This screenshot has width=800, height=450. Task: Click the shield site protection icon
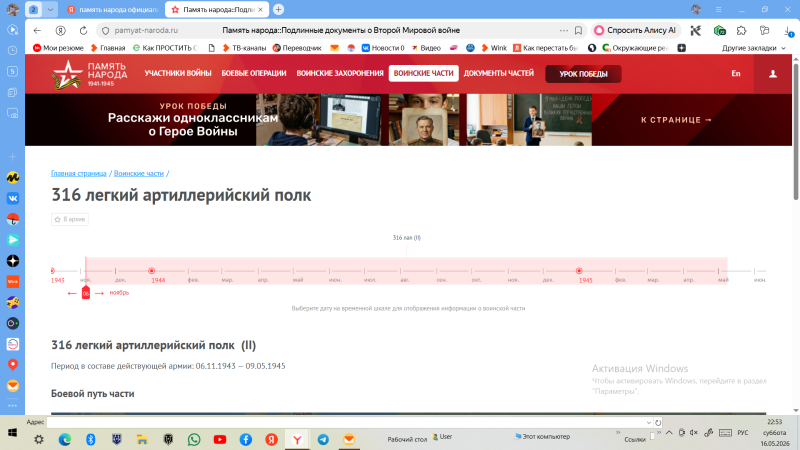pyautogui.click(x=106, y=31)
